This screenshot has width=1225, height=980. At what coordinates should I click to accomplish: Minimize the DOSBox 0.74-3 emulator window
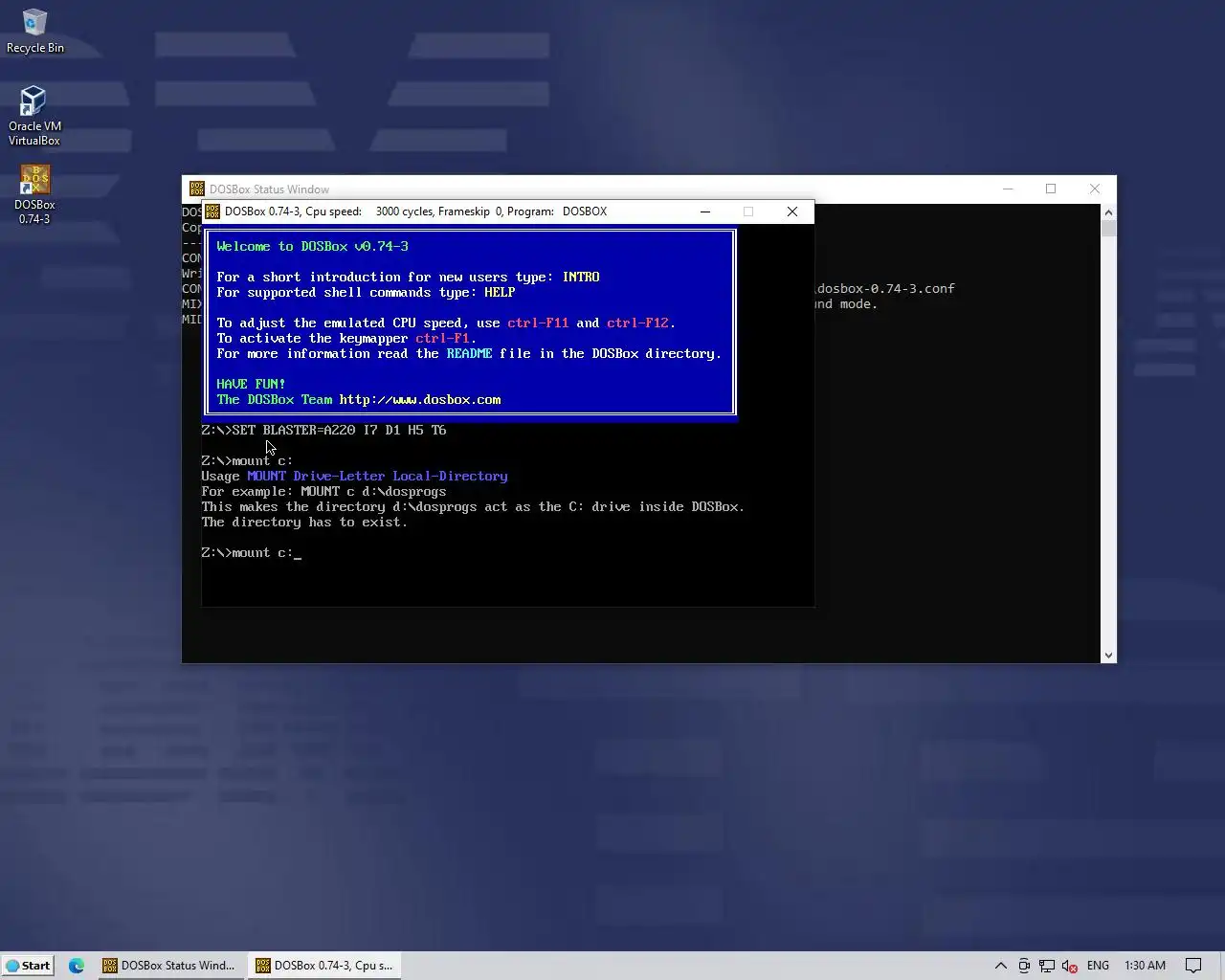pos(705,212)
